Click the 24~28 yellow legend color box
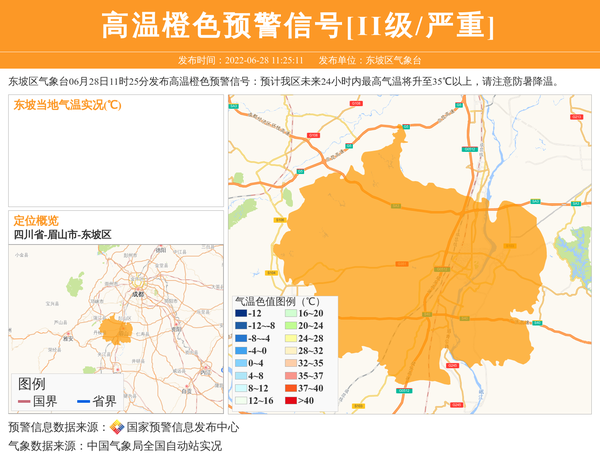This screenshot has height=471, width=600. [x=291, y=339]
